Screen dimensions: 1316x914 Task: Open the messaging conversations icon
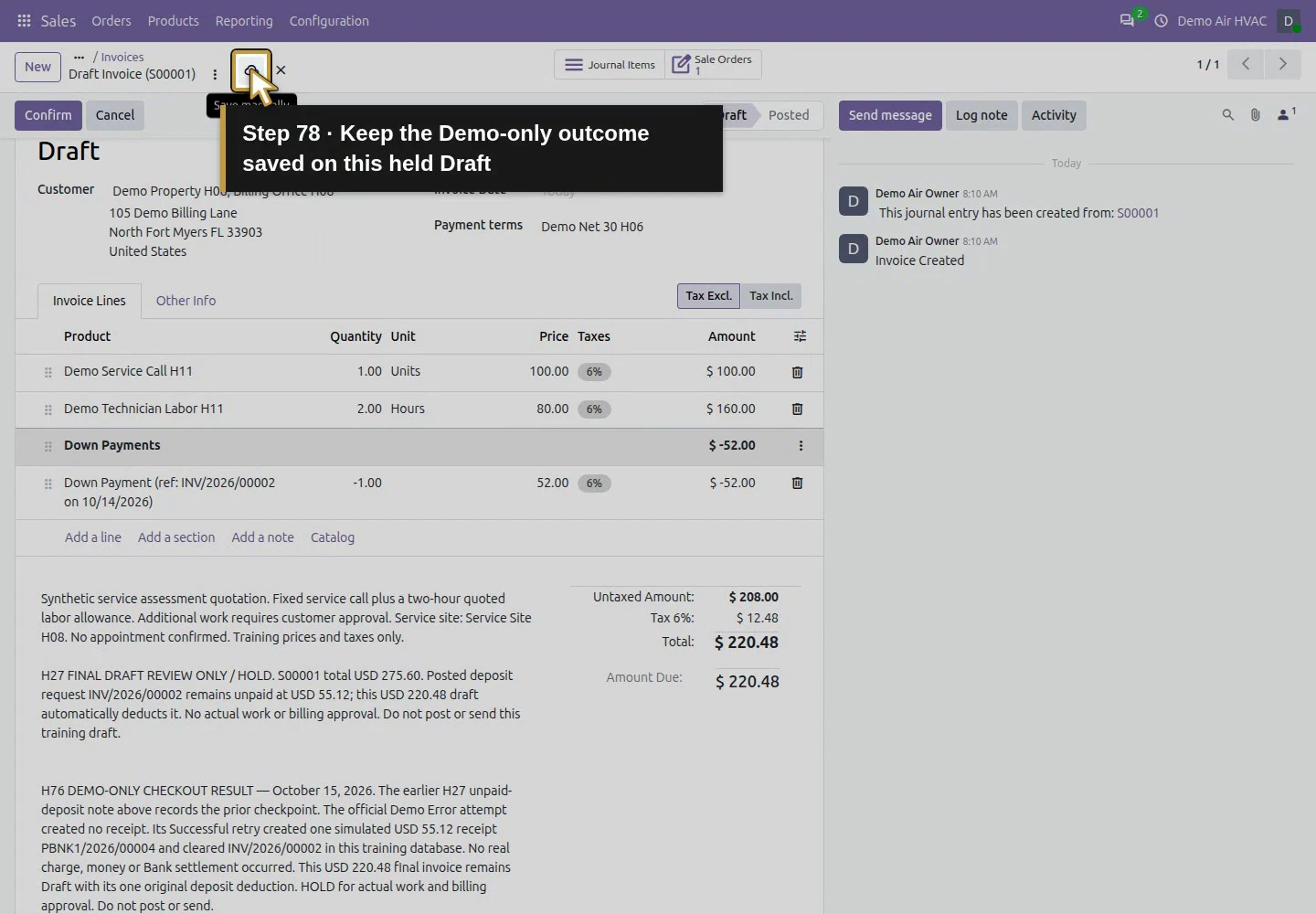pyautogui.click(x=1128, y=20)
